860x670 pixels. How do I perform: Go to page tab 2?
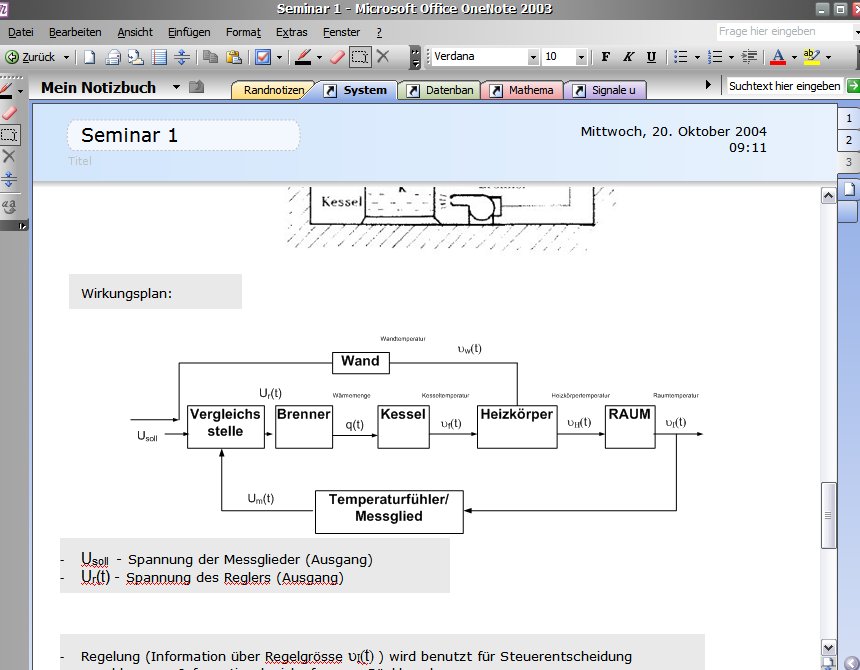pyautogui.click(x=848, y=140)
